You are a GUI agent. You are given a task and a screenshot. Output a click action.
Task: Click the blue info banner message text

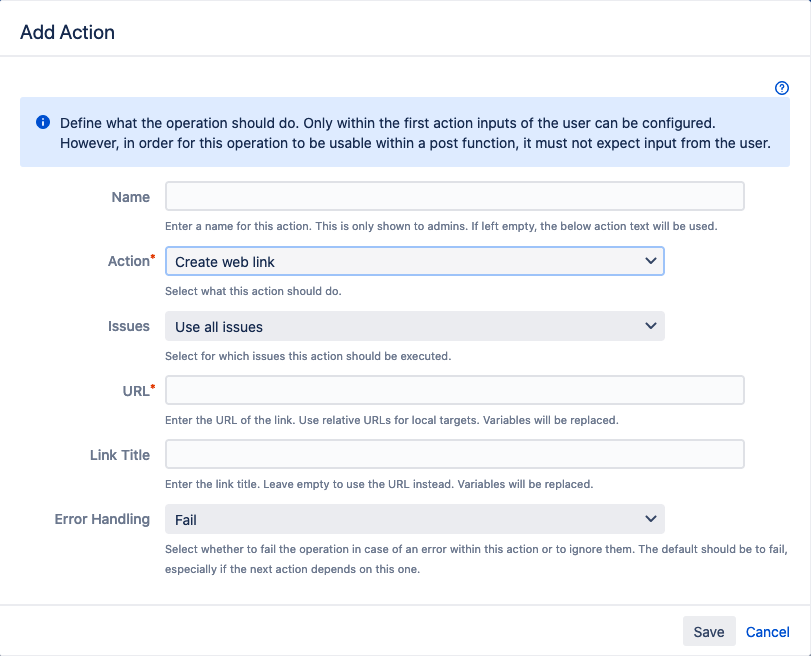pos(414,132)
